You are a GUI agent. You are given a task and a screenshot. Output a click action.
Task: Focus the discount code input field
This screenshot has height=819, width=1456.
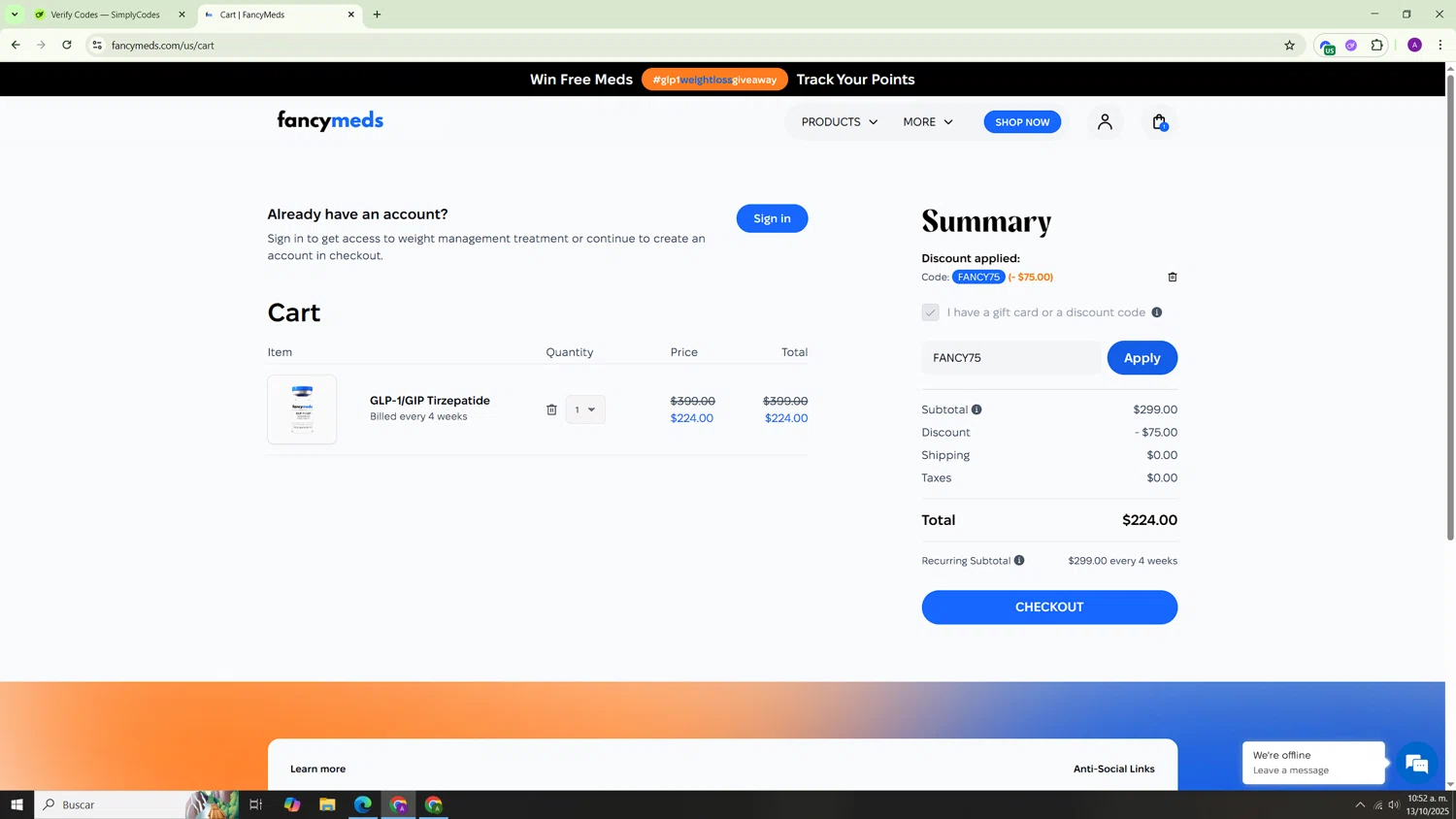[x=1011, y=358]
